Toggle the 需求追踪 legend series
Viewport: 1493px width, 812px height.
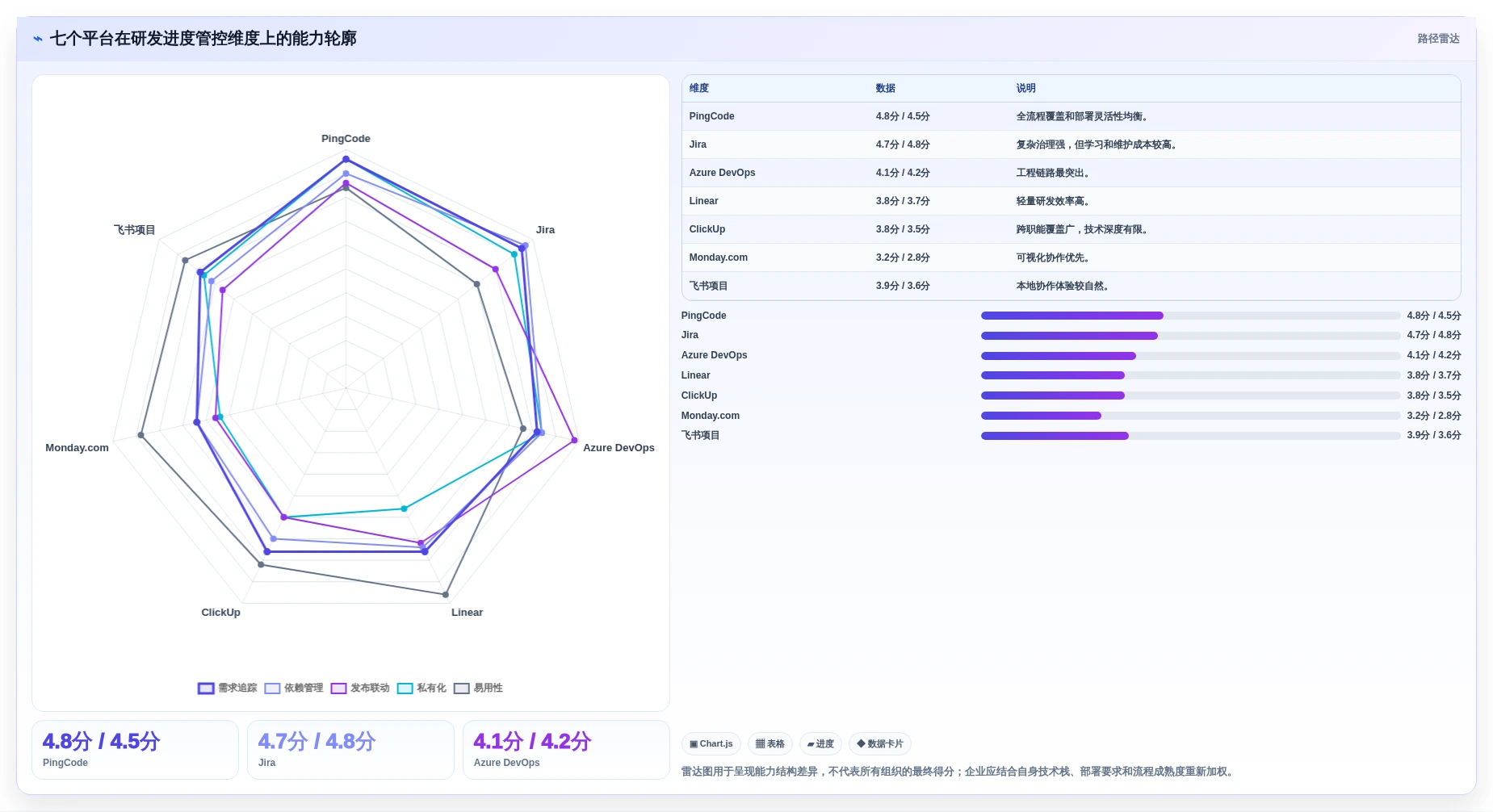228,689
